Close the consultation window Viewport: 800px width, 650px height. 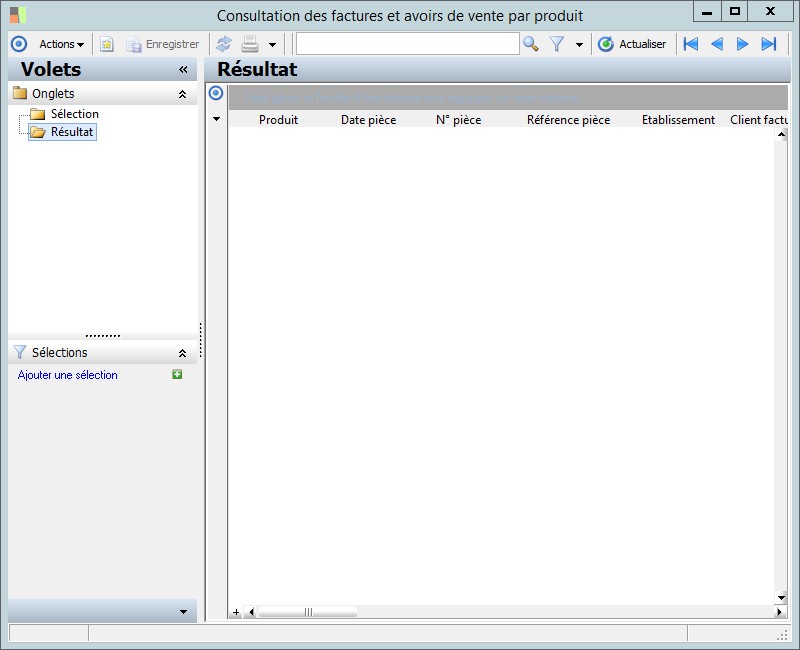[771, 12]
